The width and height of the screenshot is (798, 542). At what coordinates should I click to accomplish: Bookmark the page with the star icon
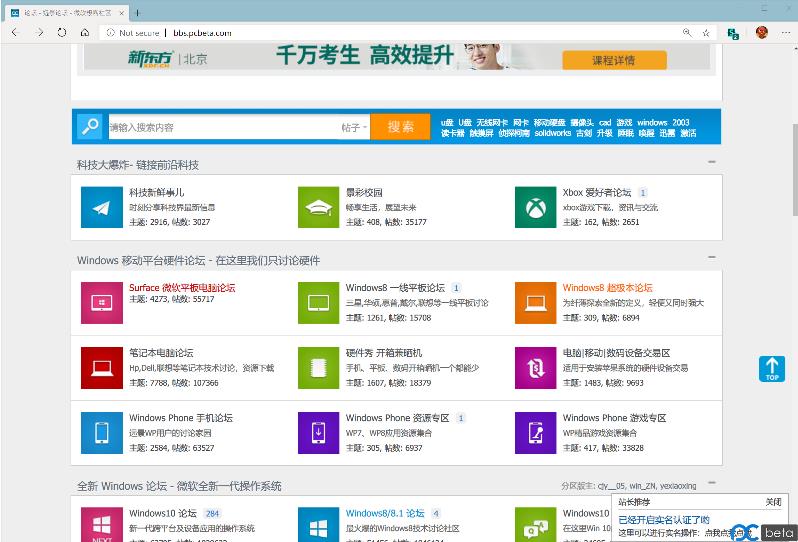point(706,32)
